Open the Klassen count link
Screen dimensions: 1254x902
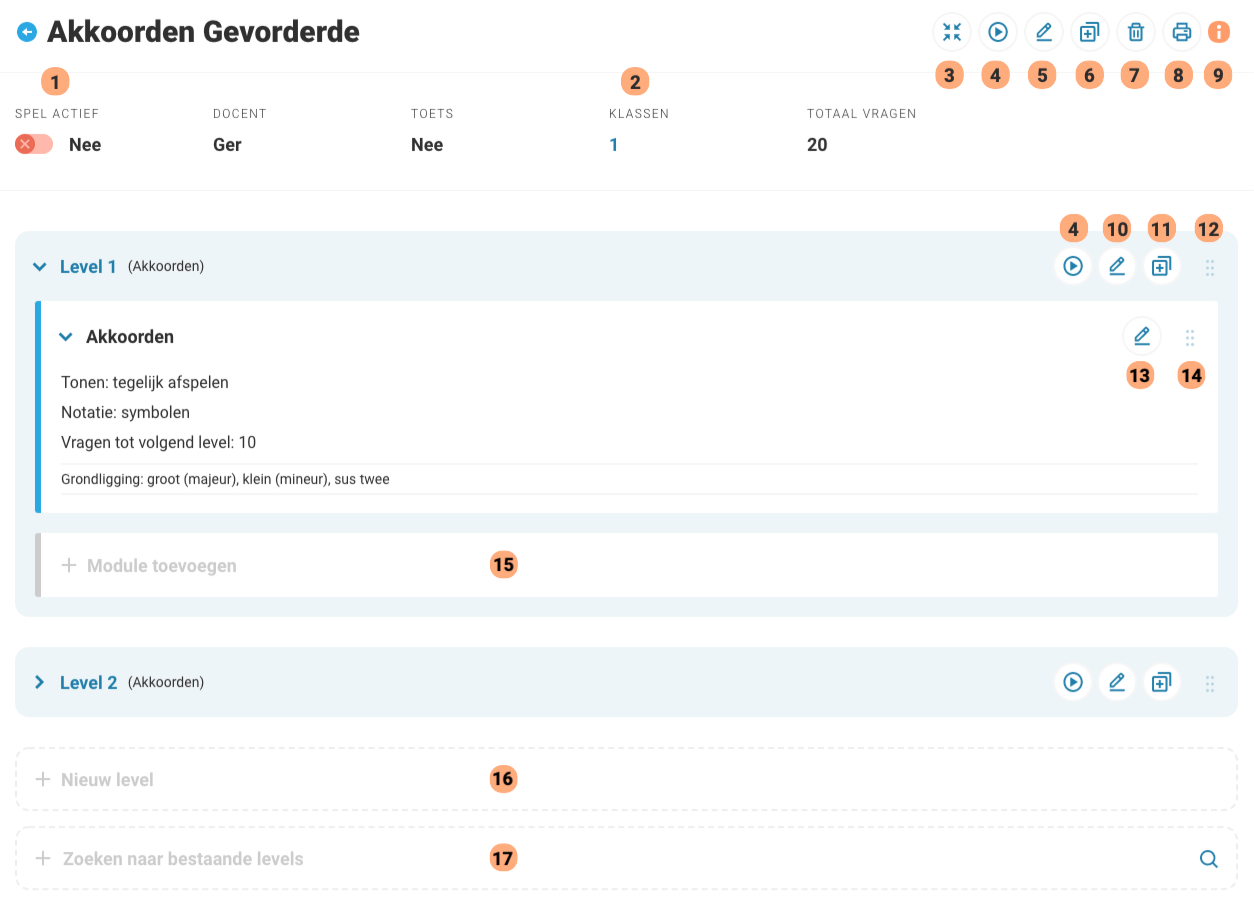coord(614,145)
